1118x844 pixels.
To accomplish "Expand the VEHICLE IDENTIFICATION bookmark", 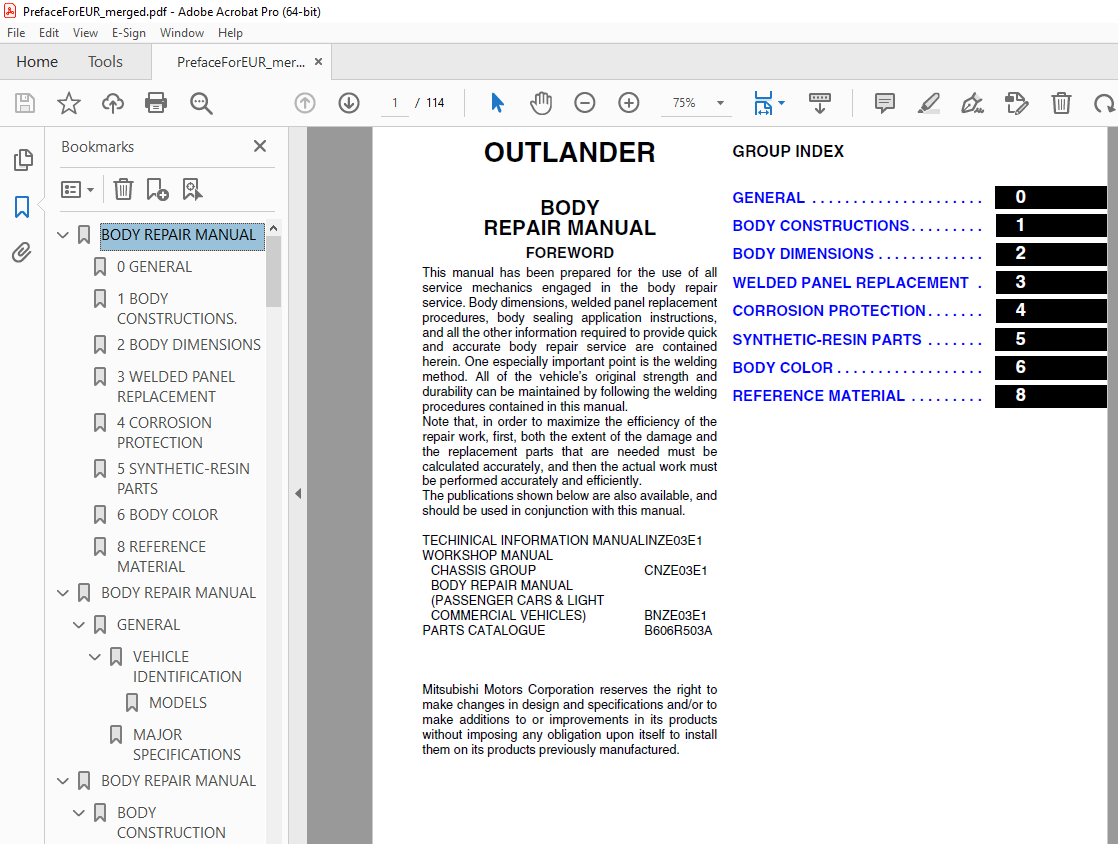I will coord(94,656).
